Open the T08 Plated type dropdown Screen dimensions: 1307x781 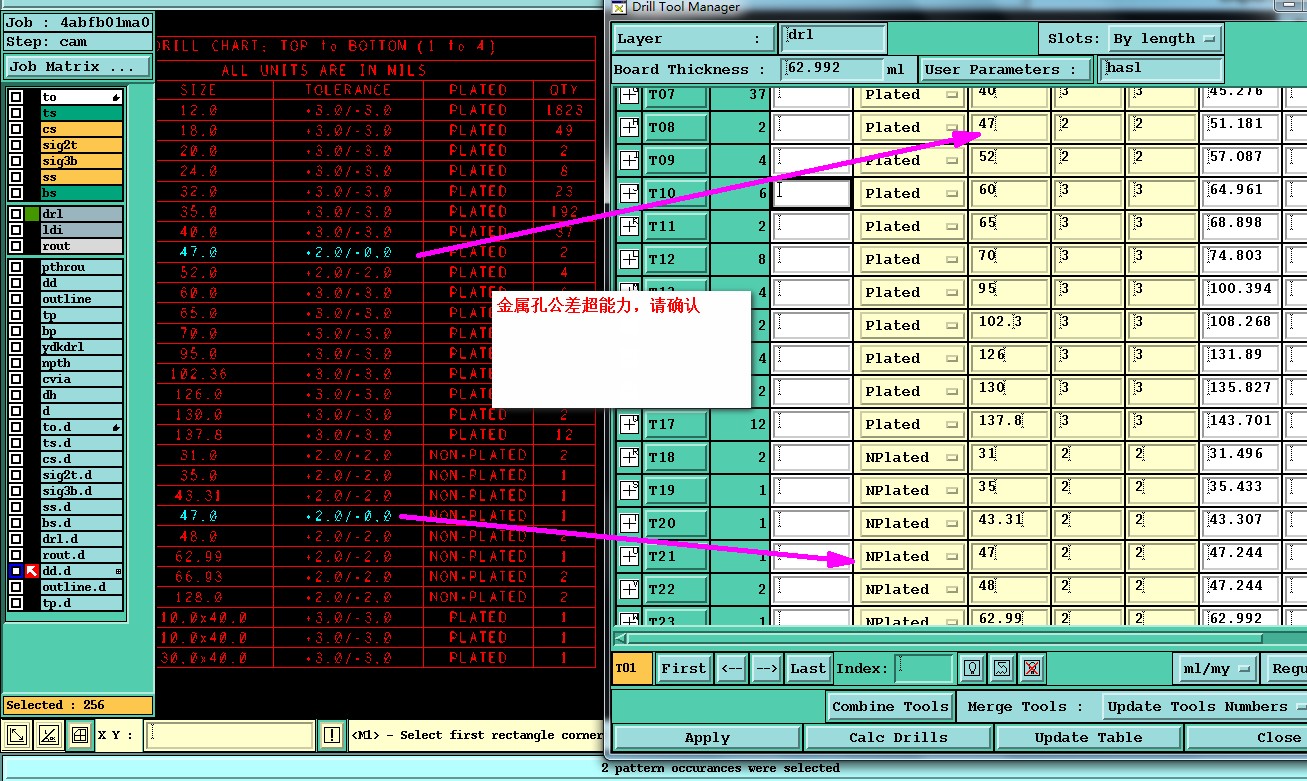911,127
